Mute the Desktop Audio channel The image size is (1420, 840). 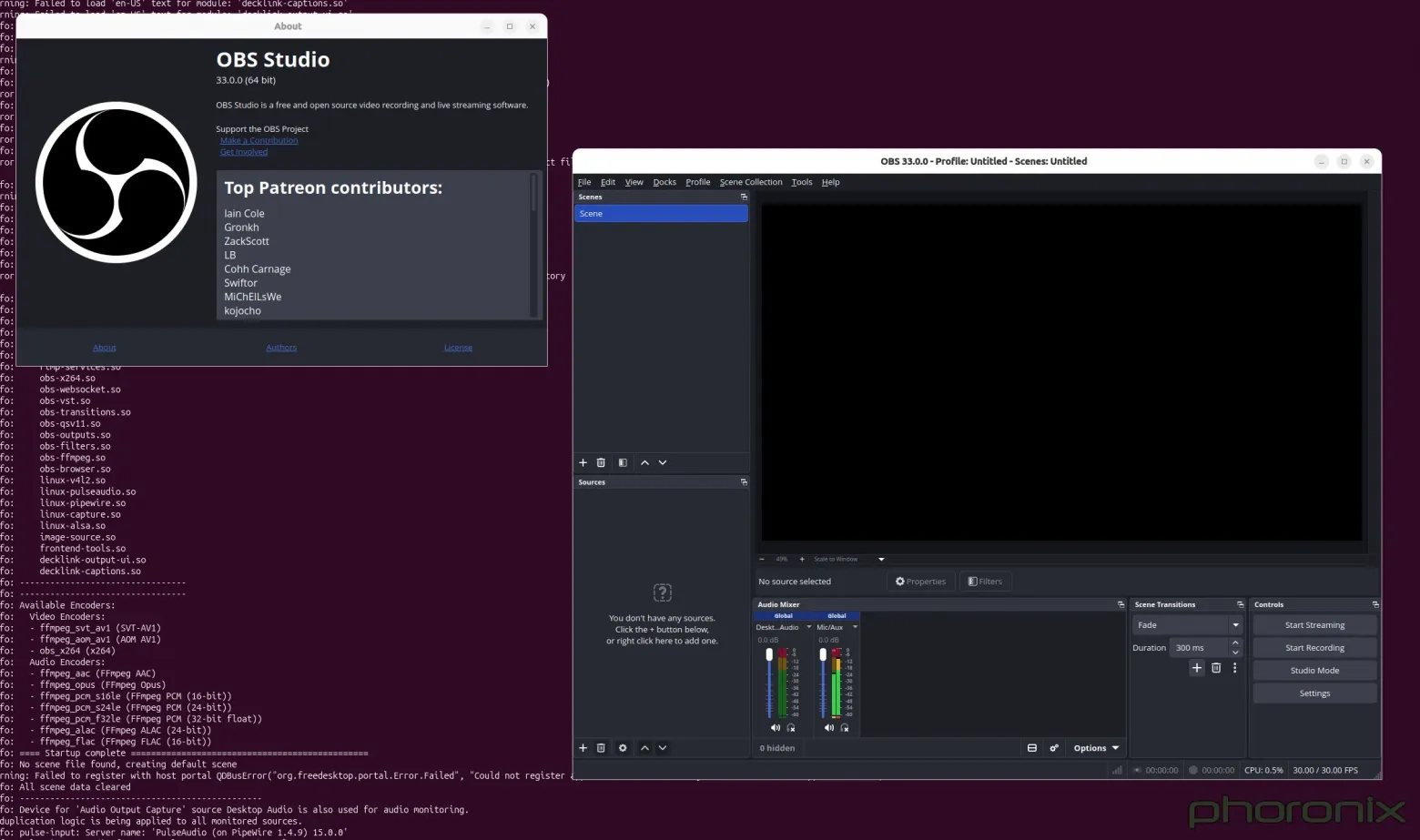[x=776, y=727]
